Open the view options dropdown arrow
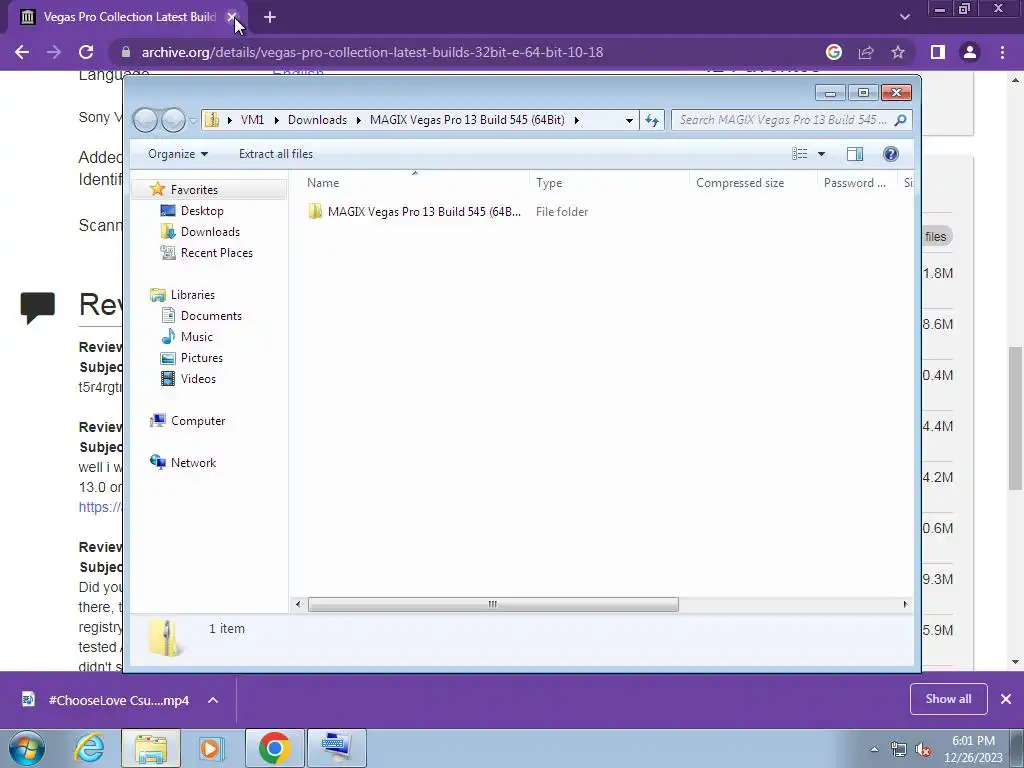 (x=822, y=154)
